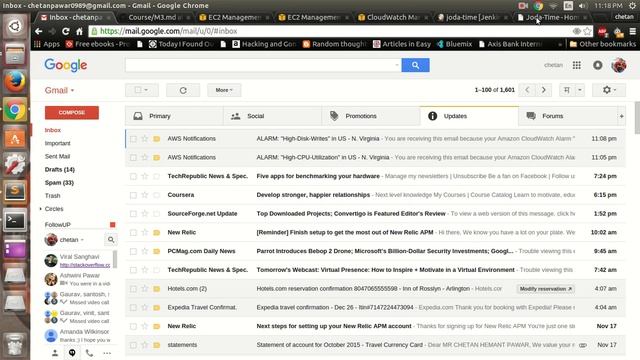Tick checkbox for SourceForge.net Update email
Image resolution: width=640 pixels, height=360 pixels.
click(x=133, y=214)
